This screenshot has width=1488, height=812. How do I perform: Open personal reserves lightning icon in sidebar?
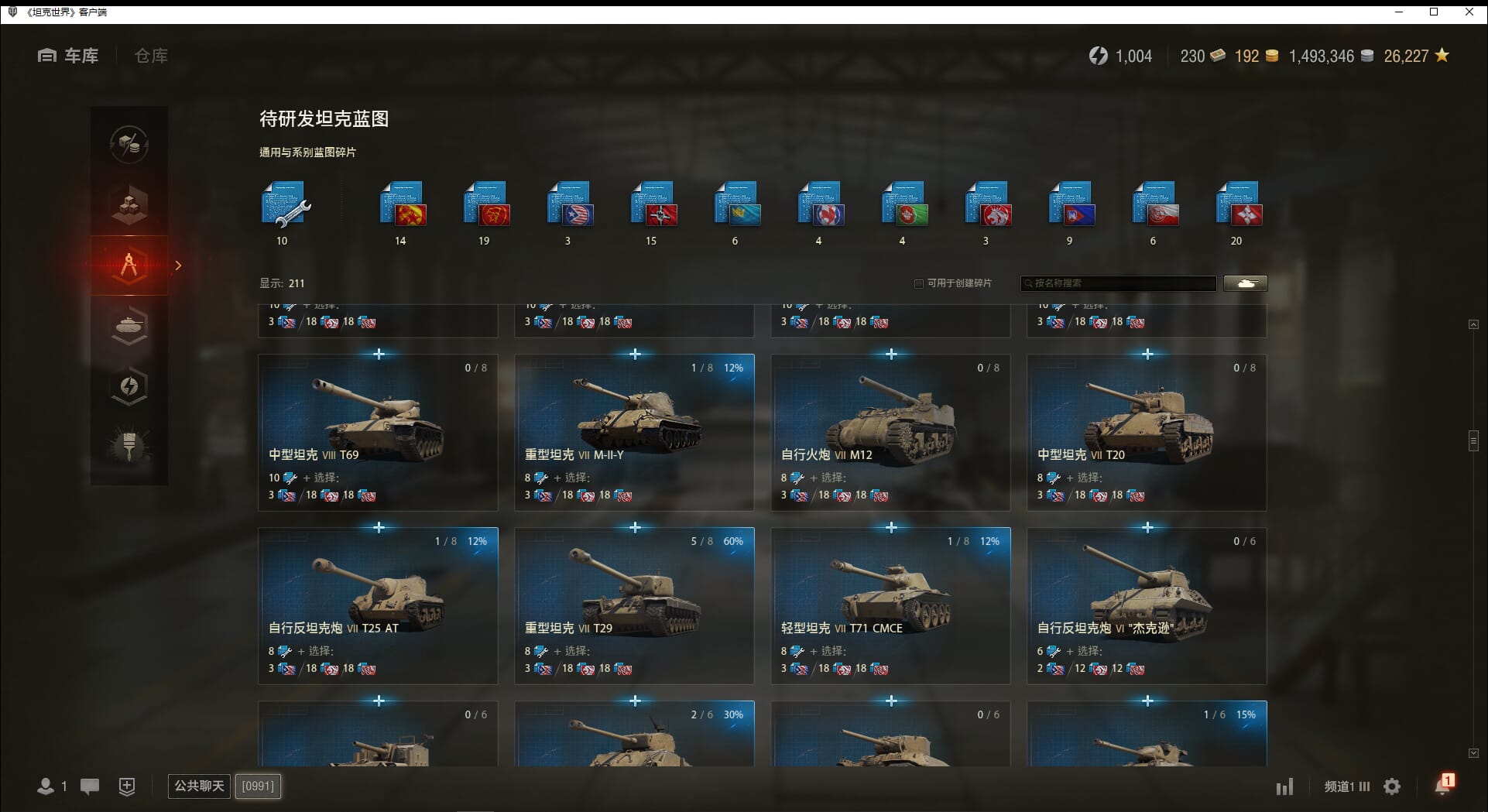point(129,386)
